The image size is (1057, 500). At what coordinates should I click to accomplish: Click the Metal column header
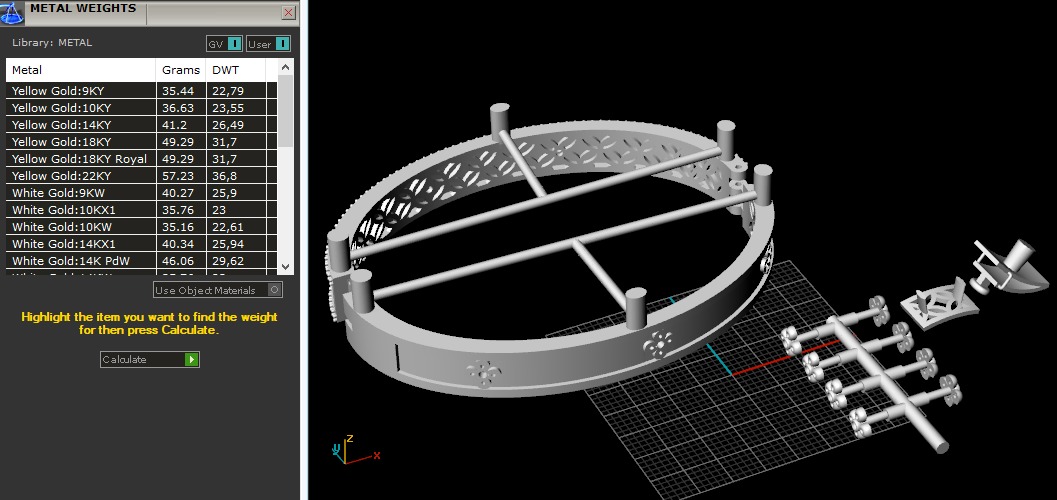(81, 70)
